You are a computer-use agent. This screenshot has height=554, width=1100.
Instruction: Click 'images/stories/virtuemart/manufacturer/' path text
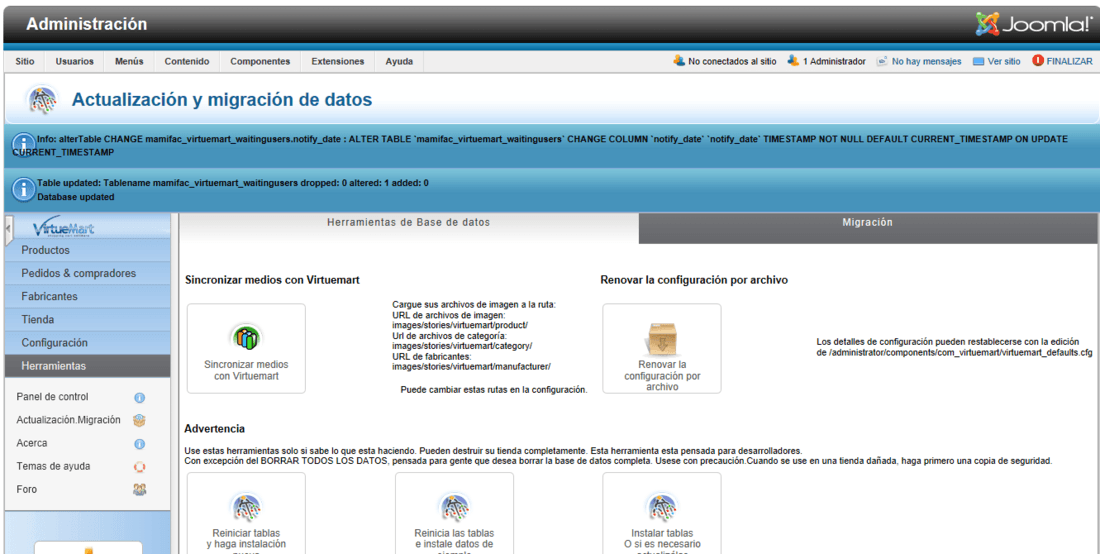471,367
